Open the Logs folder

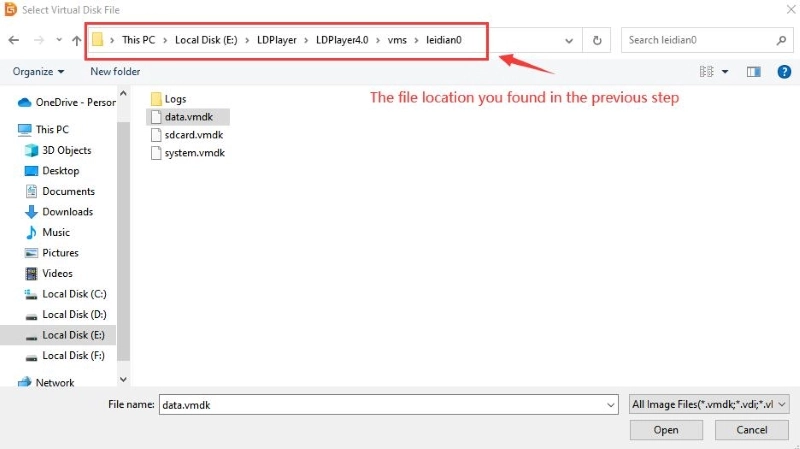pos(175,99)
